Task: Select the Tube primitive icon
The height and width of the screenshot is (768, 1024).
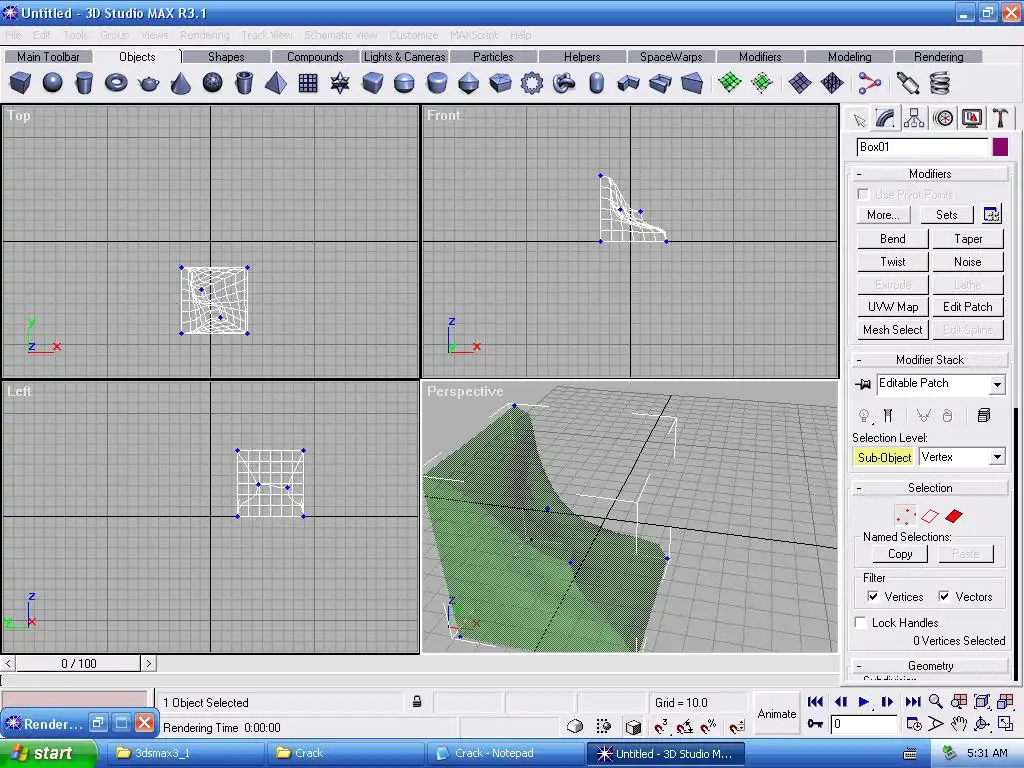Action: coord(244,83)
